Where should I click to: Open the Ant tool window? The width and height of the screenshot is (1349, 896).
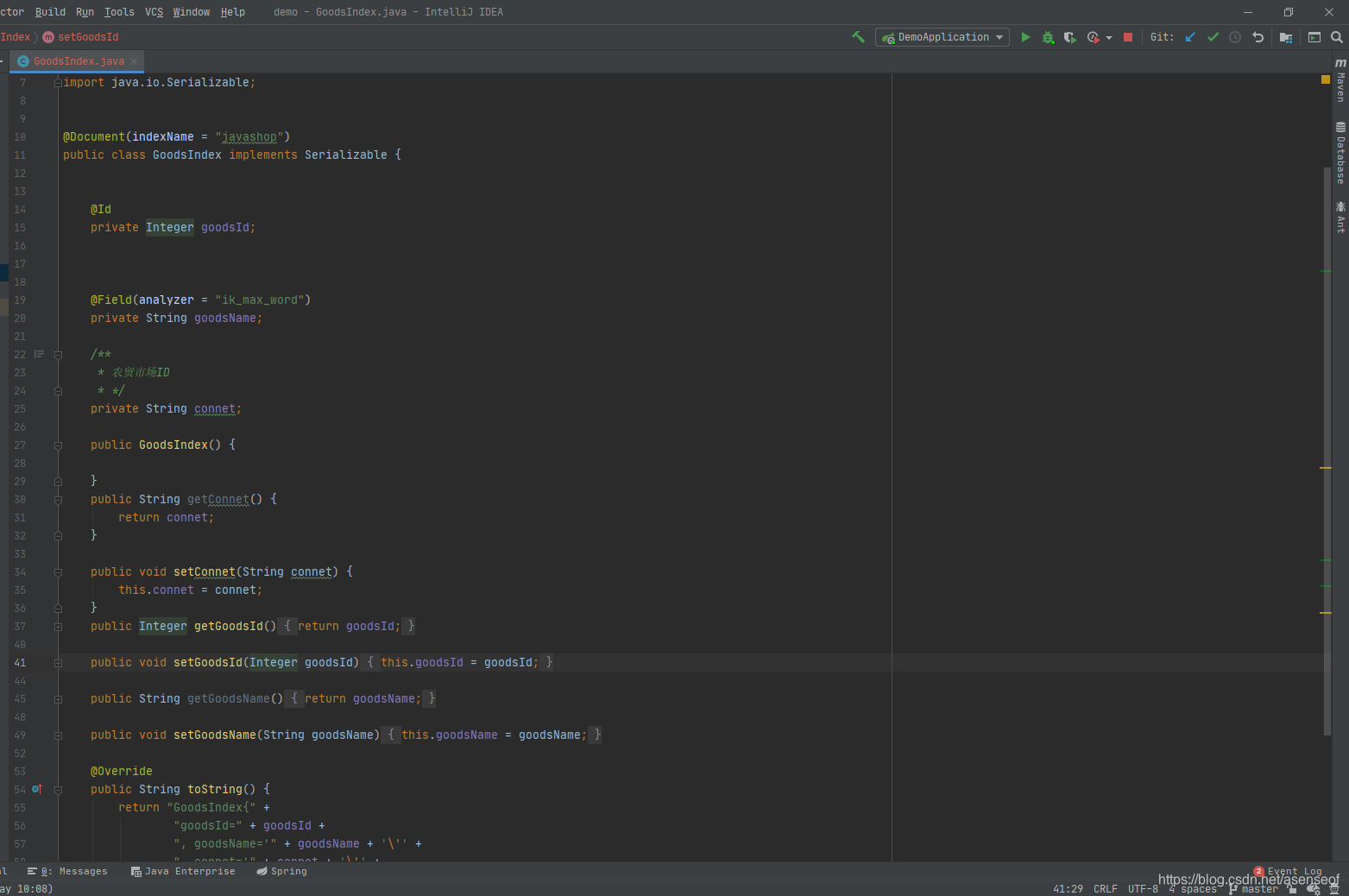[x=1340, y=218]
